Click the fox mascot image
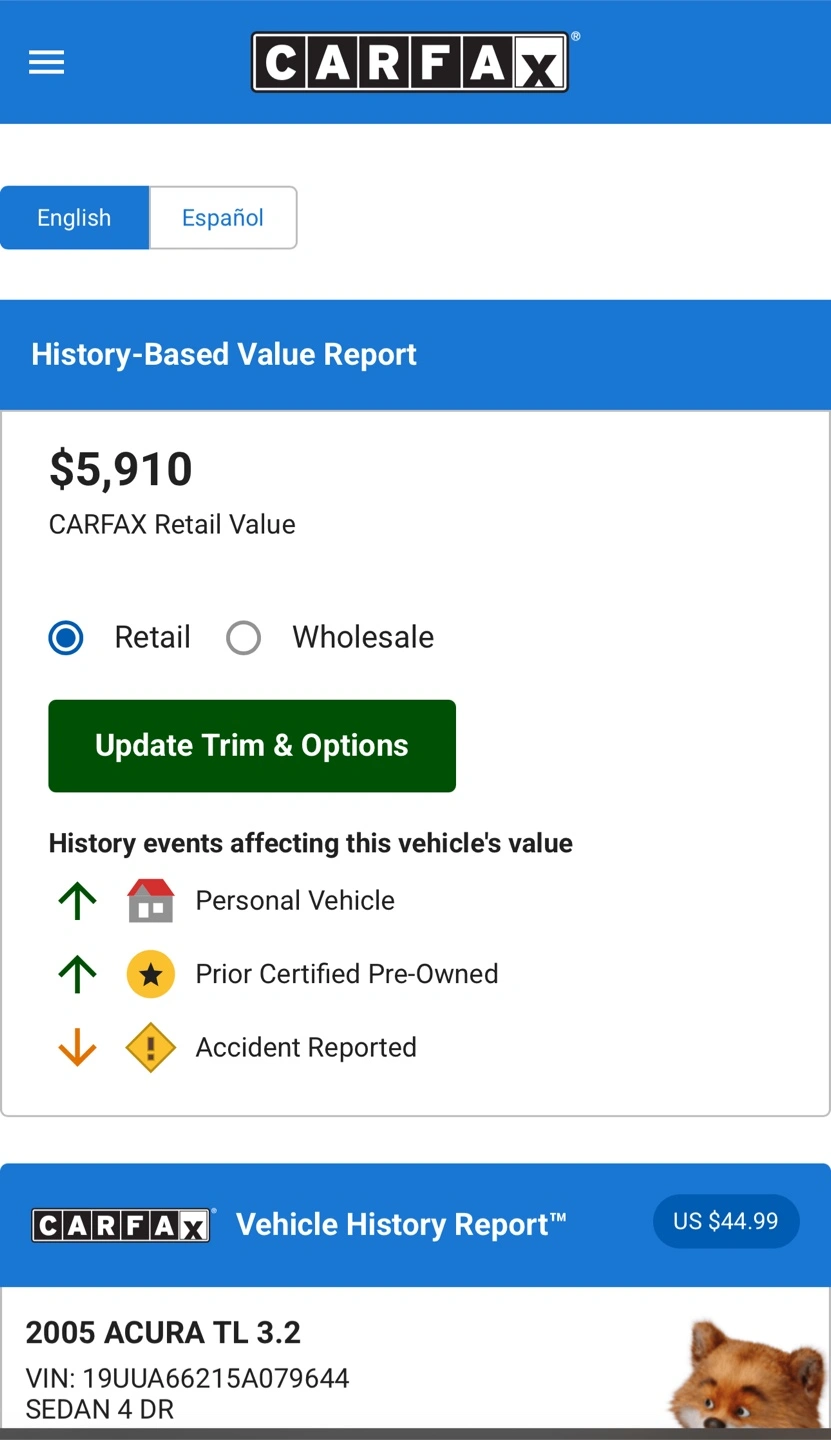 coord(748,1375)
